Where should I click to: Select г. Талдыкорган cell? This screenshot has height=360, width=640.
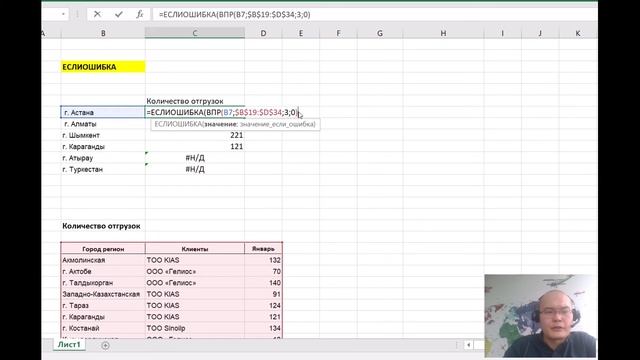(x=103, y=283)
